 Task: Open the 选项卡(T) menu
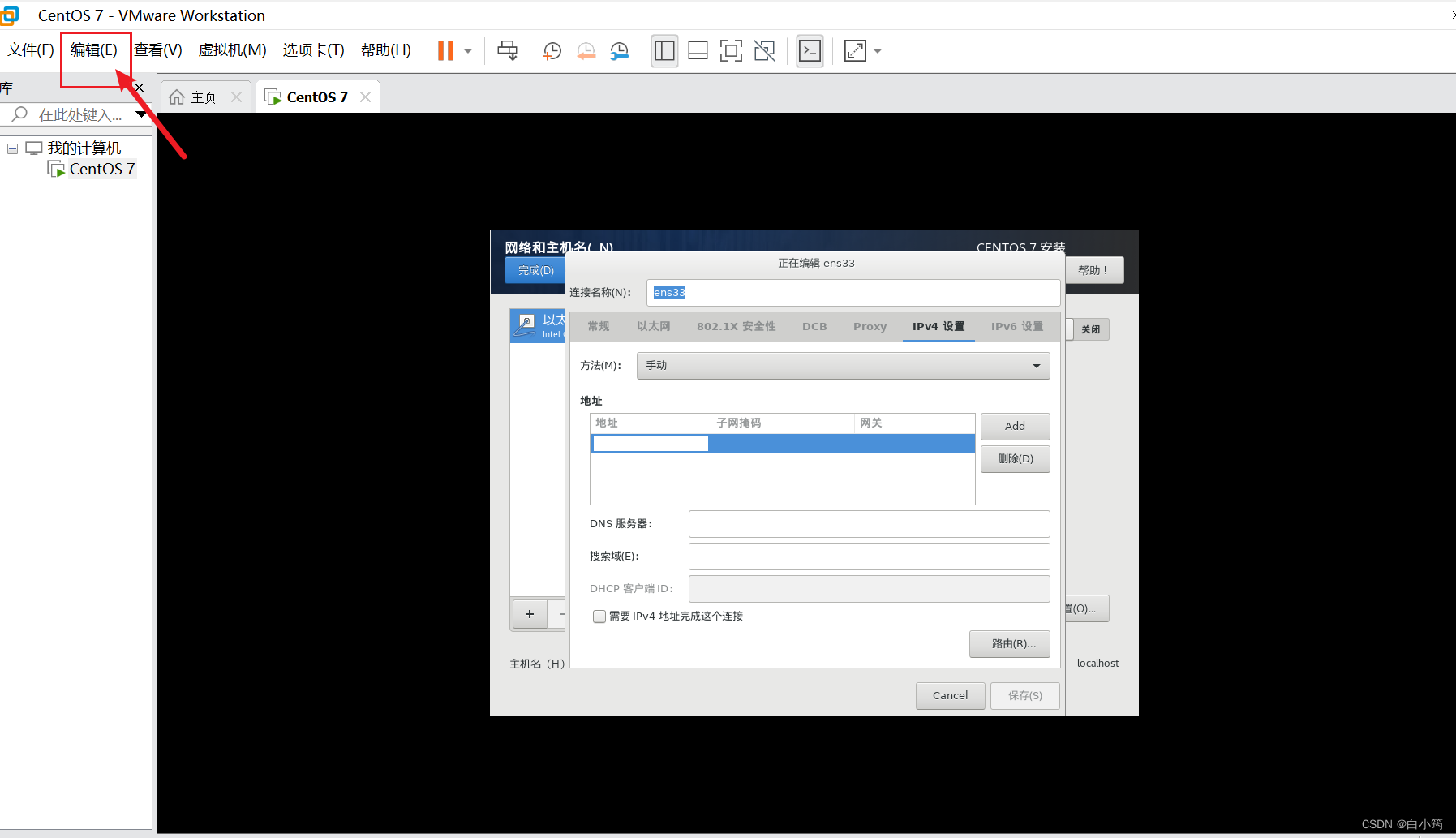314,50
